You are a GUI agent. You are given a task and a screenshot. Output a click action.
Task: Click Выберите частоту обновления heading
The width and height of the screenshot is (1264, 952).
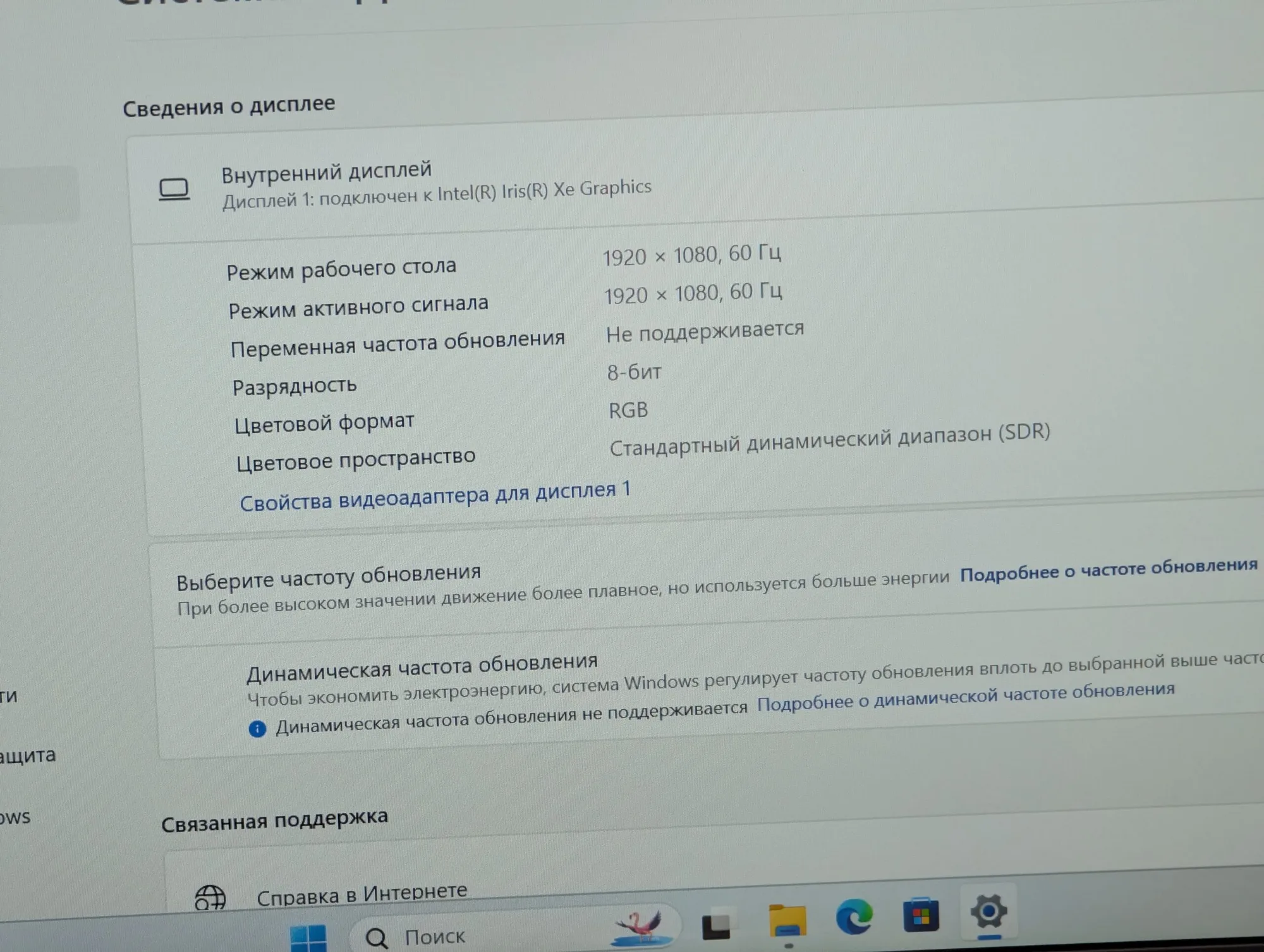tap(329, 577)
